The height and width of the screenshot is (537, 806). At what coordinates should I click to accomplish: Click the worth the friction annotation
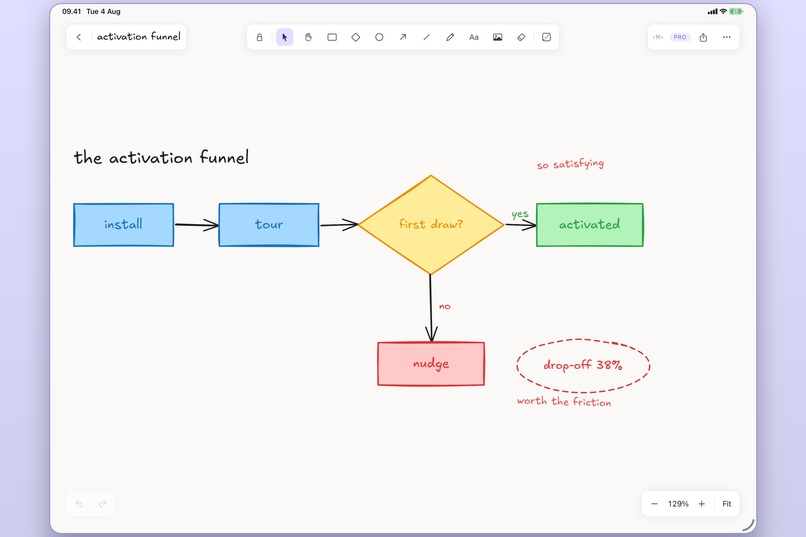(x=564, y=401)
